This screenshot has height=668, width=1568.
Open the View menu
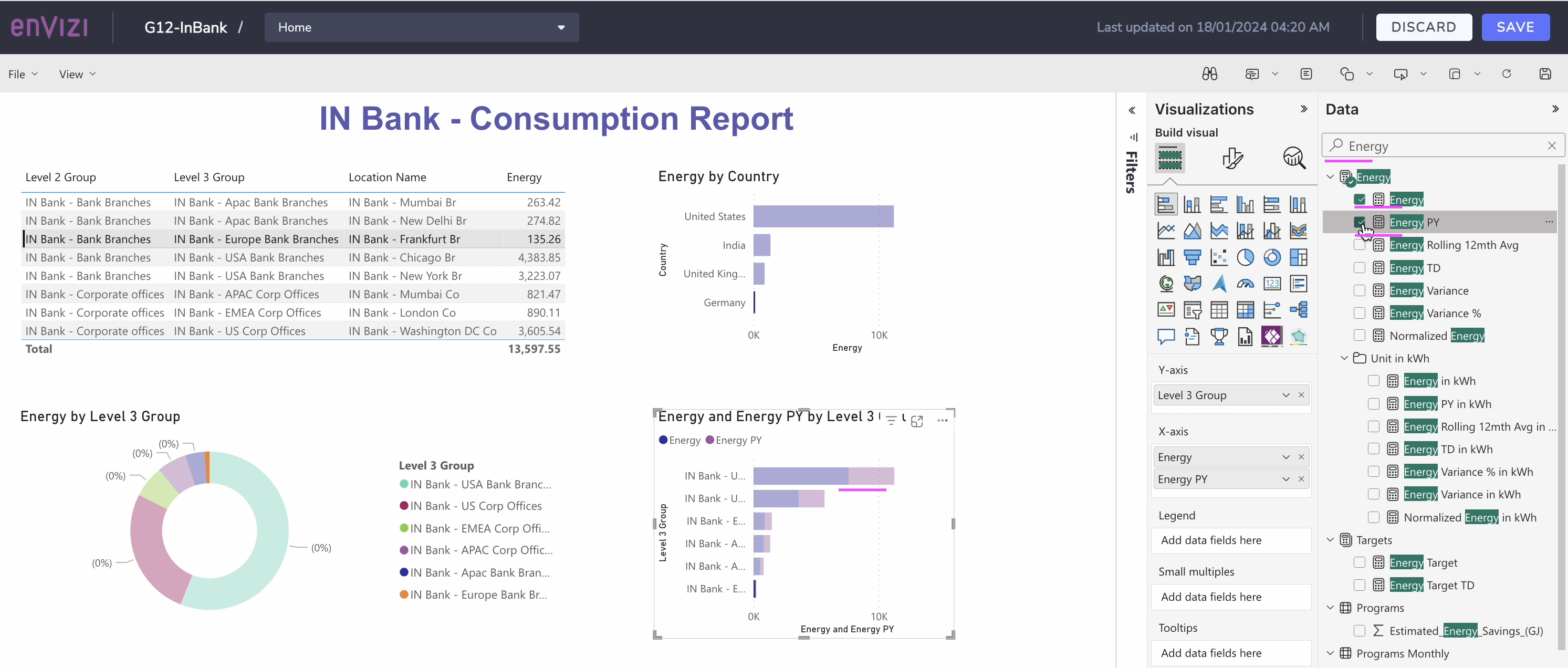pyautogui.click(x=77, y=74)
